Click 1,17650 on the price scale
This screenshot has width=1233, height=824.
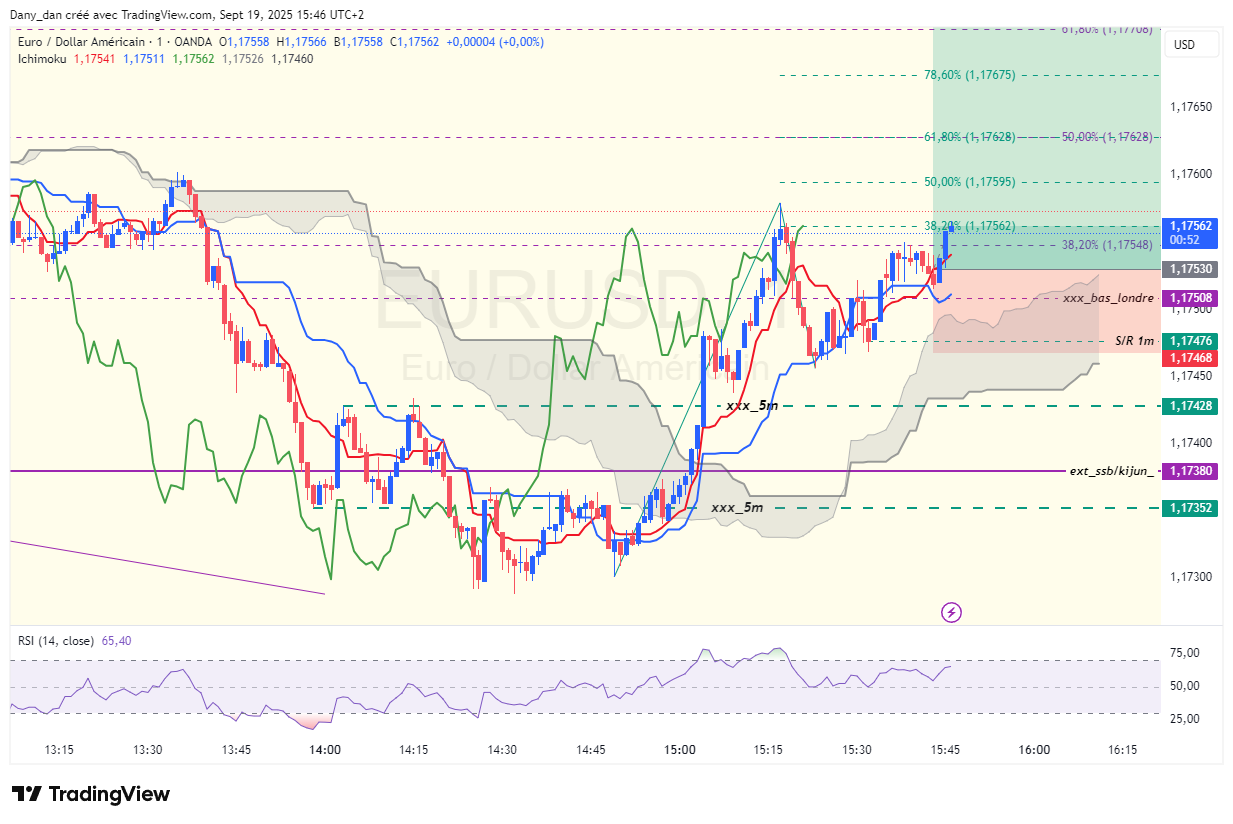(x=1191, y=107)
